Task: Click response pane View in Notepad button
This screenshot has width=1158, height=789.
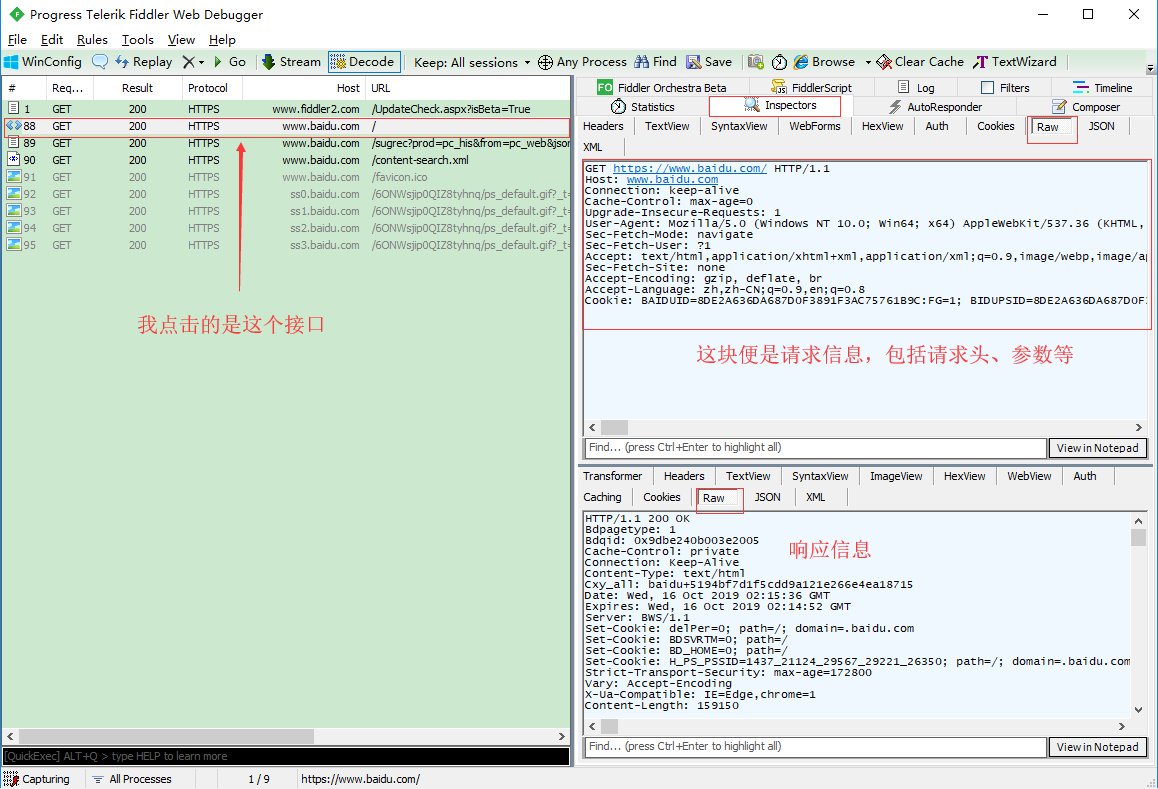Action: (x=1097, y=747)
